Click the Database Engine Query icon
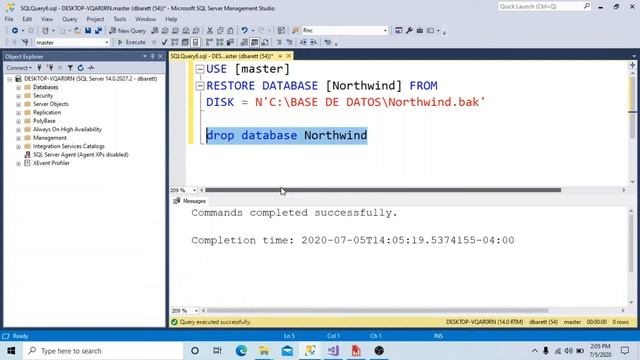Viewport: 640px width, 360px height. 155,31
